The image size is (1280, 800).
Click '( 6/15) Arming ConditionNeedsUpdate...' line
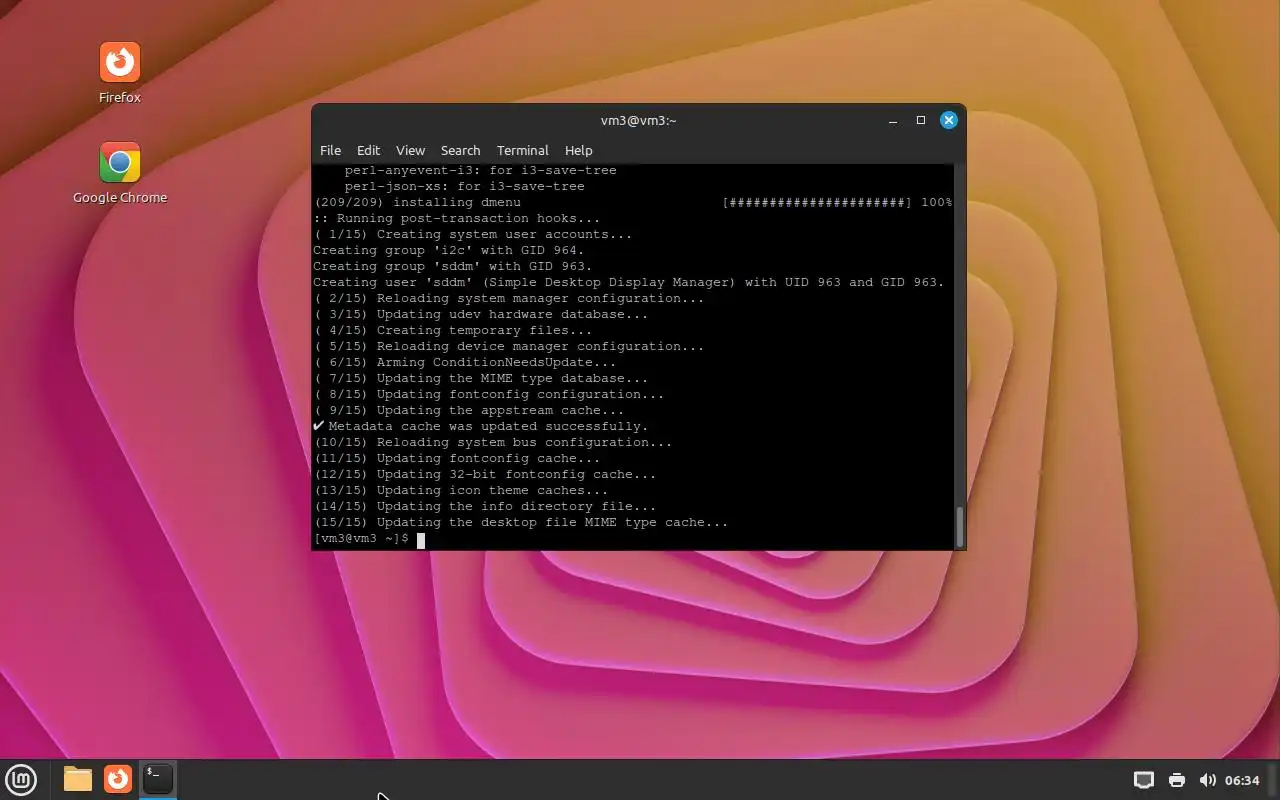pos(465,363)
